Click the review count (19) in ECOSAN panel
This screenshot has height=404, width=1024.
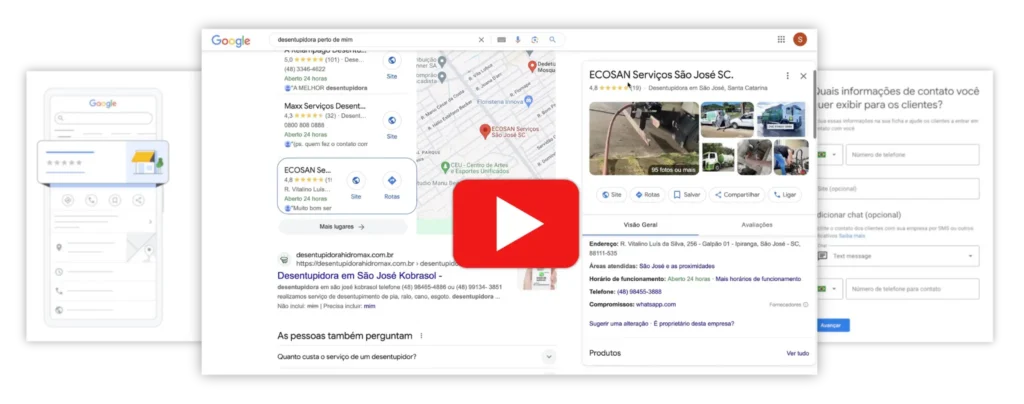[x=635, y=87]
